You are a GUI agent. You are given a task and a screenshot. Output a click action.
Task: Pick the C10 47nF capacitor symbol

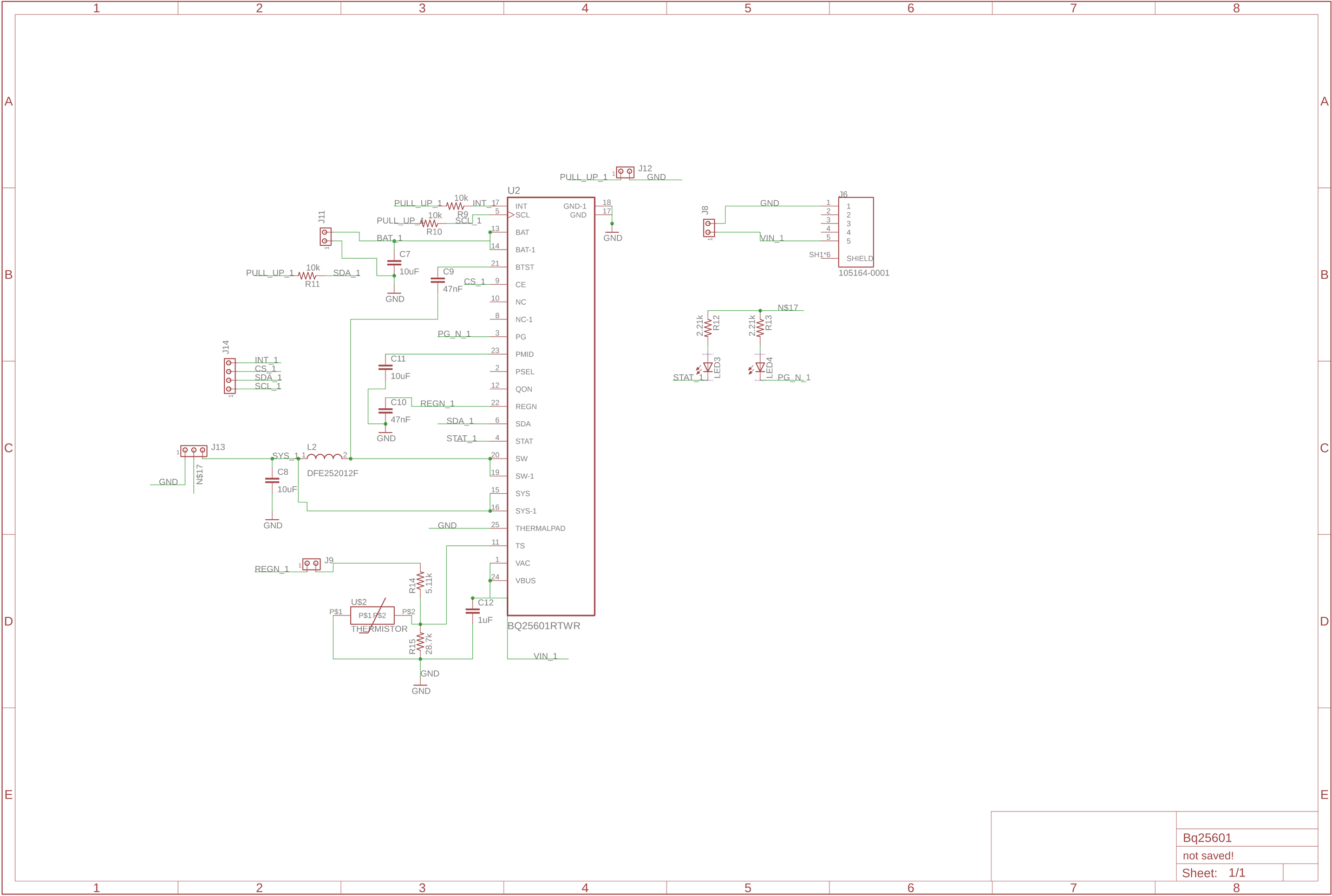[386, 411]
